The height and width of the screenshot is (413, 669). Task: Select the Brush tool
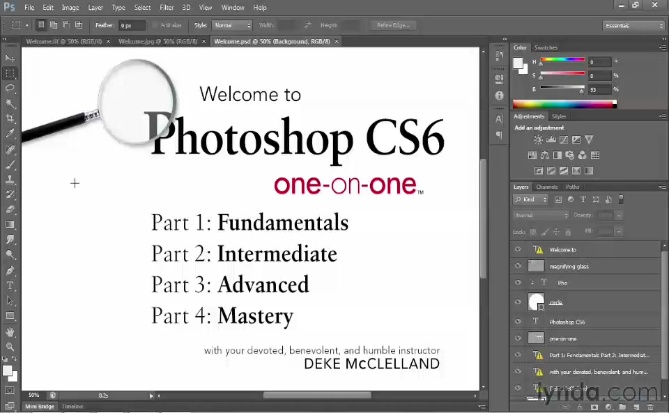coord(10,165)
